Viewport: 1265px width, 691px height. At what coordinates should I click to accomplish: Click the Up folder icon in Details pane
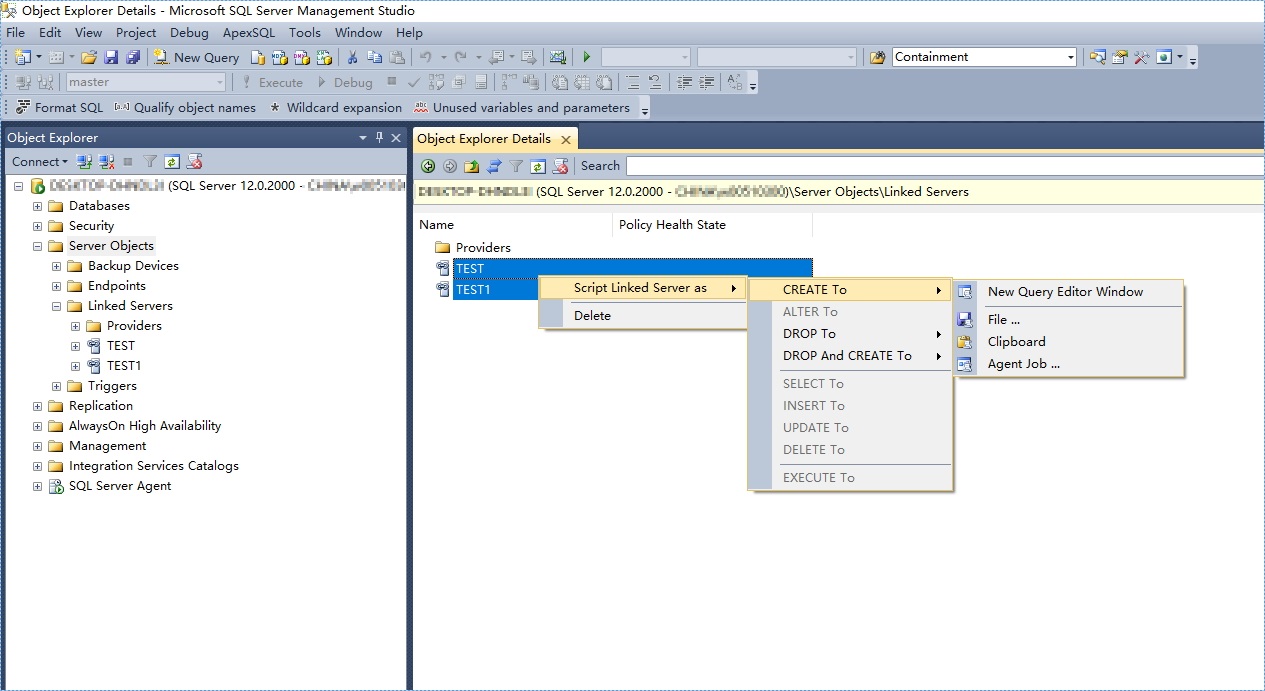472,166
